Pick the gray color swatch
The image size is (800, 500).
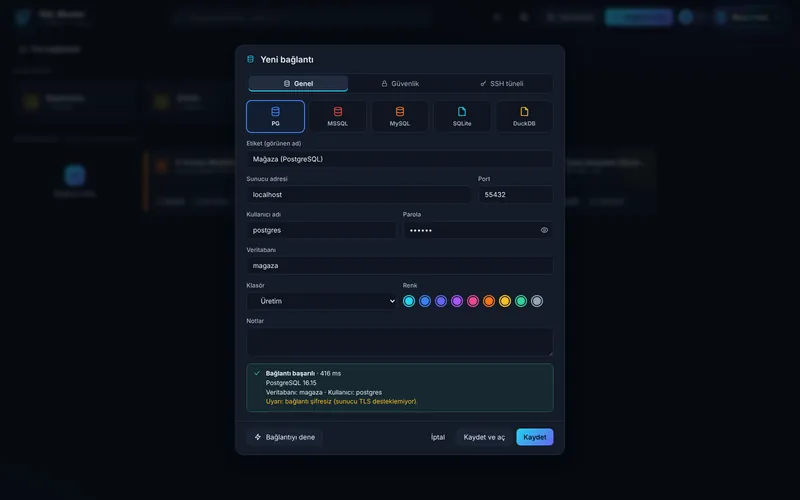pyautogui.click(x=537, y=301)
